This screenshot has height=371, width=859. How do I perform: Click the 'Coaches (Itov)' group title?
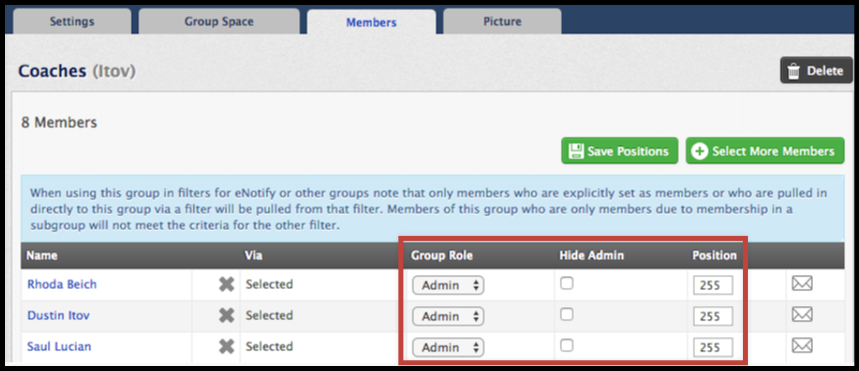click(77, 71)
